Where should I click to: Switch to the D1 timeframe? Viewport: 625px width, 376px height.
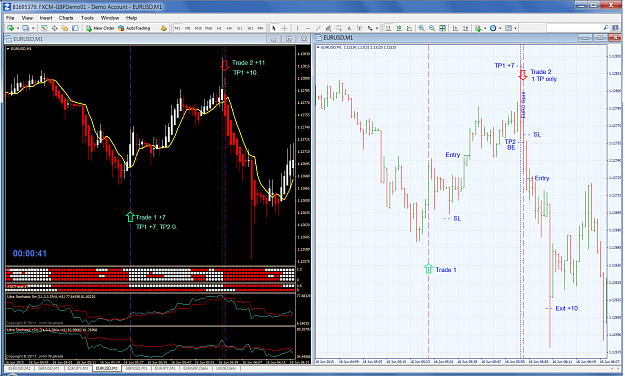pyautogui.click(x=240, y=28)
